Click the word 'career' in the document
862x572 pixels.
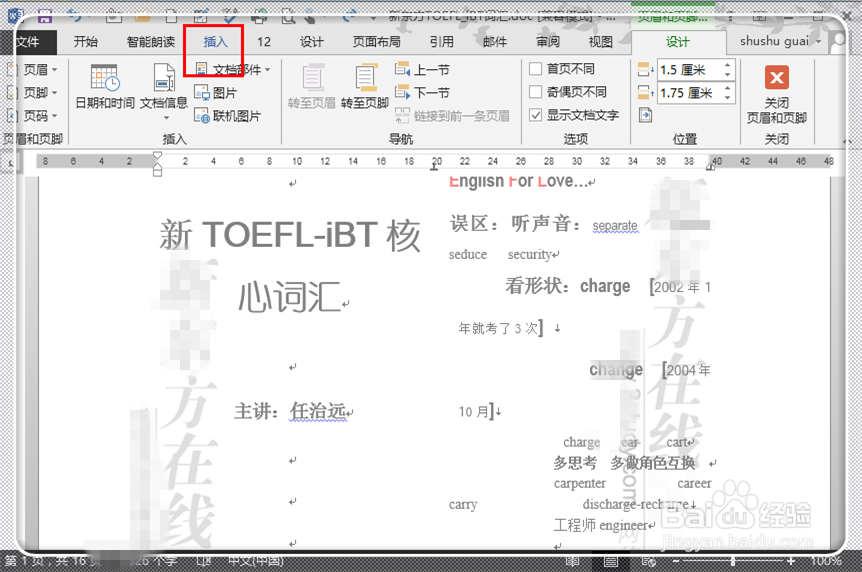694,483
